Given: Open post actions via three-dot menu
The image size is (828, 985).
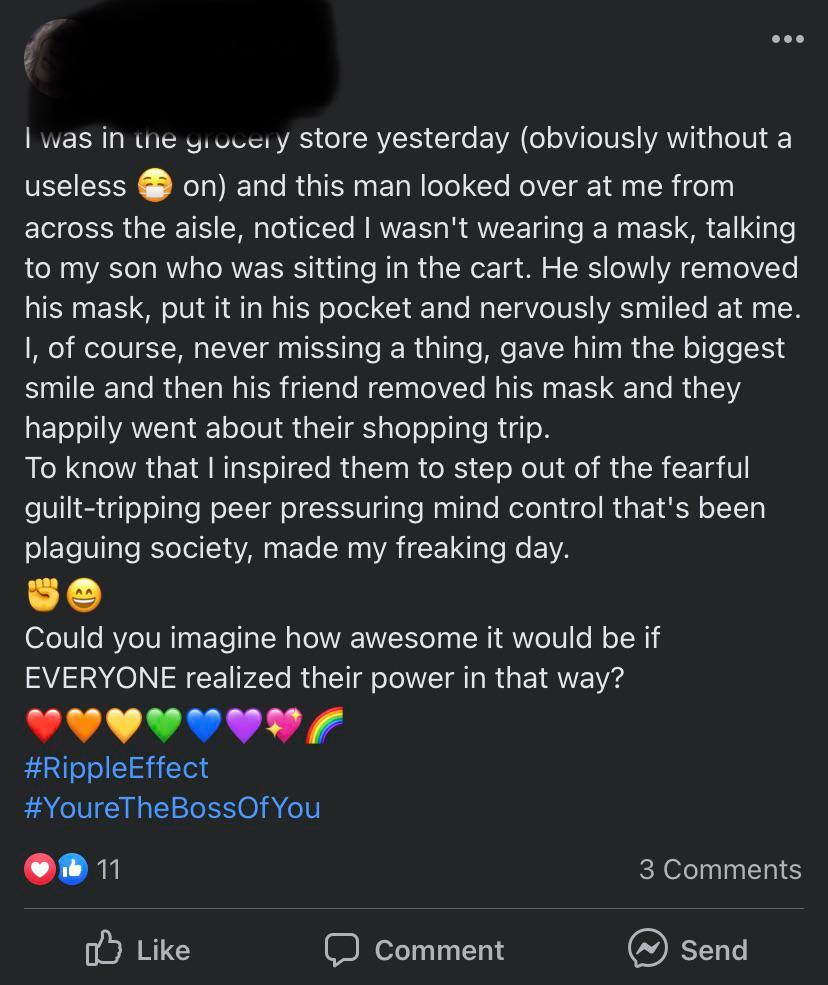Looking at the screenshot, I should pyautogui.click(x=788, y=39).
